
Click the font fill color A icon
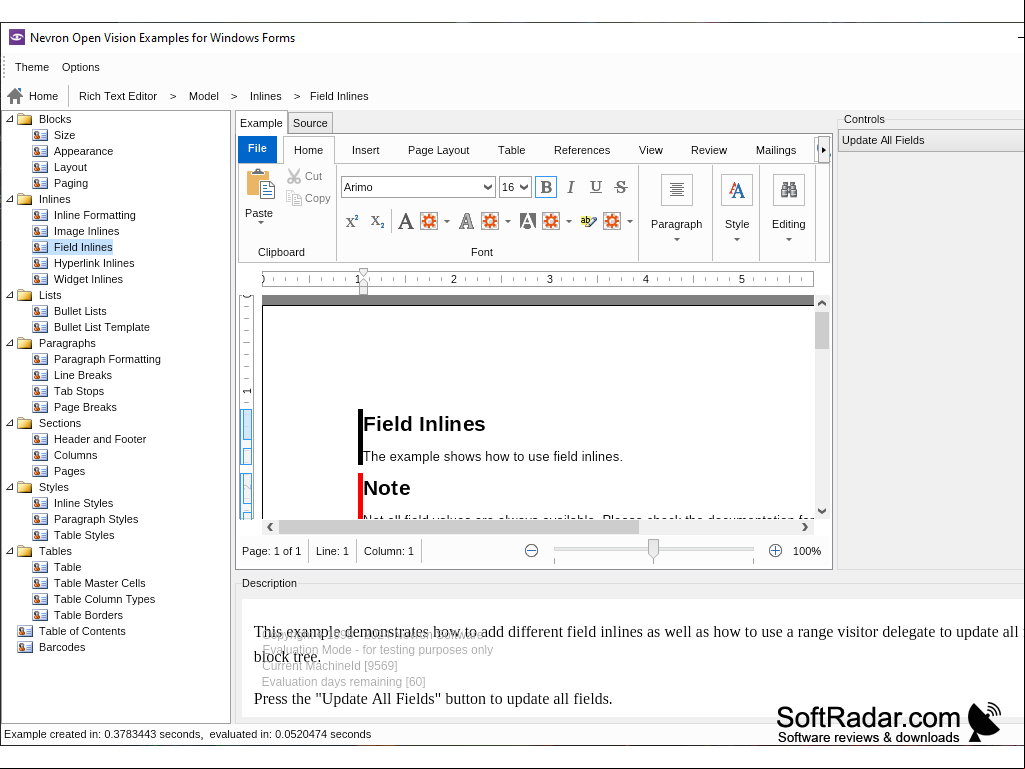point(405,222)
